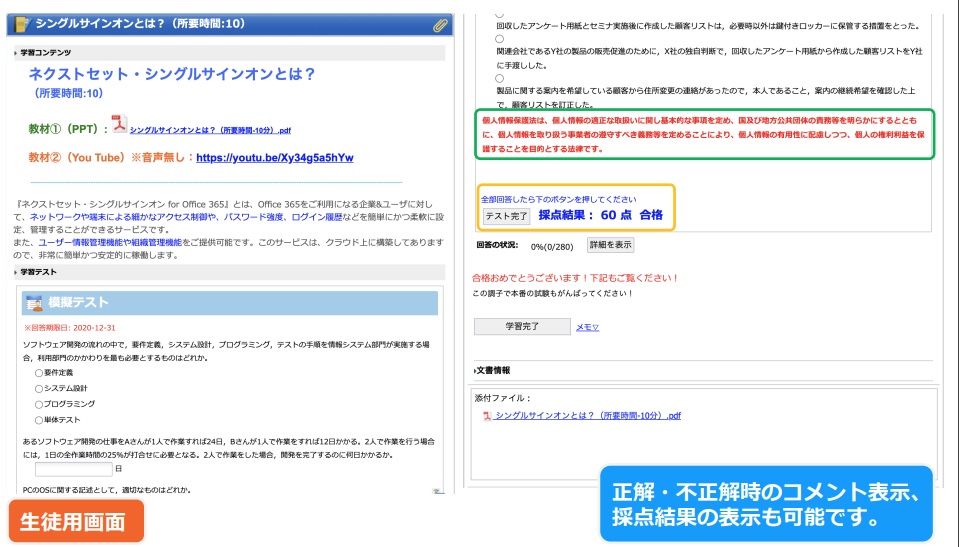Click the blue text パスワード強度
959x547 pixels.
coord(253,217)
